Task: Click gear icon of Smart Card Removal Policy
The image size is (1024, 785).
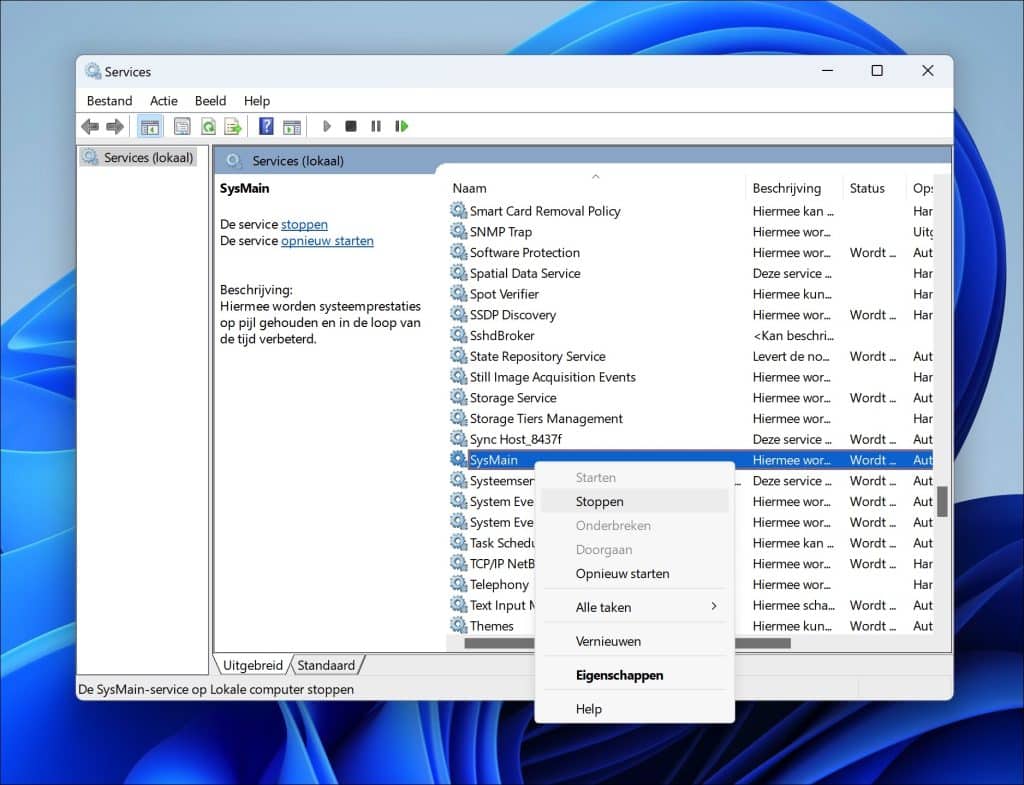Action: click(x=458, y=210)
